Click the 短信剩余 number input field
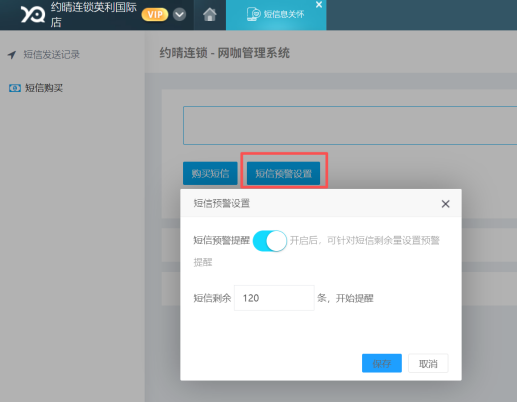 pos(274,298)
